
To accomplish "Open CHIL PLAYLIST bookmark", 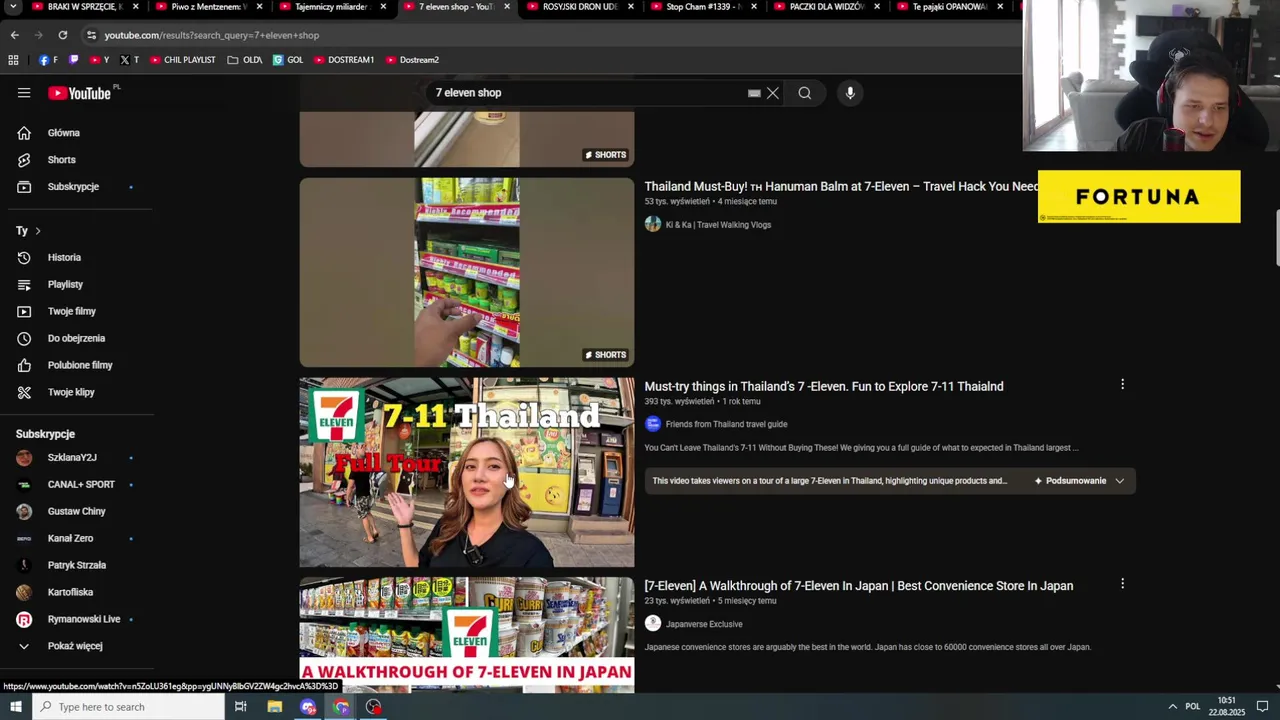I will [x=183, y=60].
